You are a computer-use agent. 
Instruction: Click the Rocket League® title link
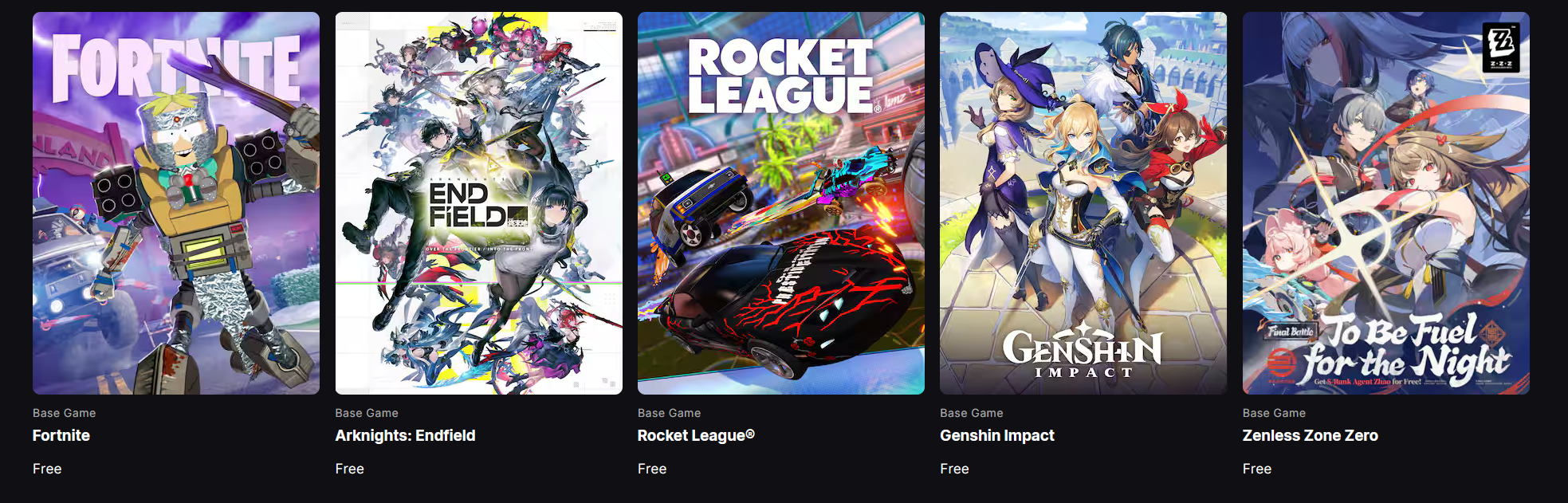coord(696,435)
